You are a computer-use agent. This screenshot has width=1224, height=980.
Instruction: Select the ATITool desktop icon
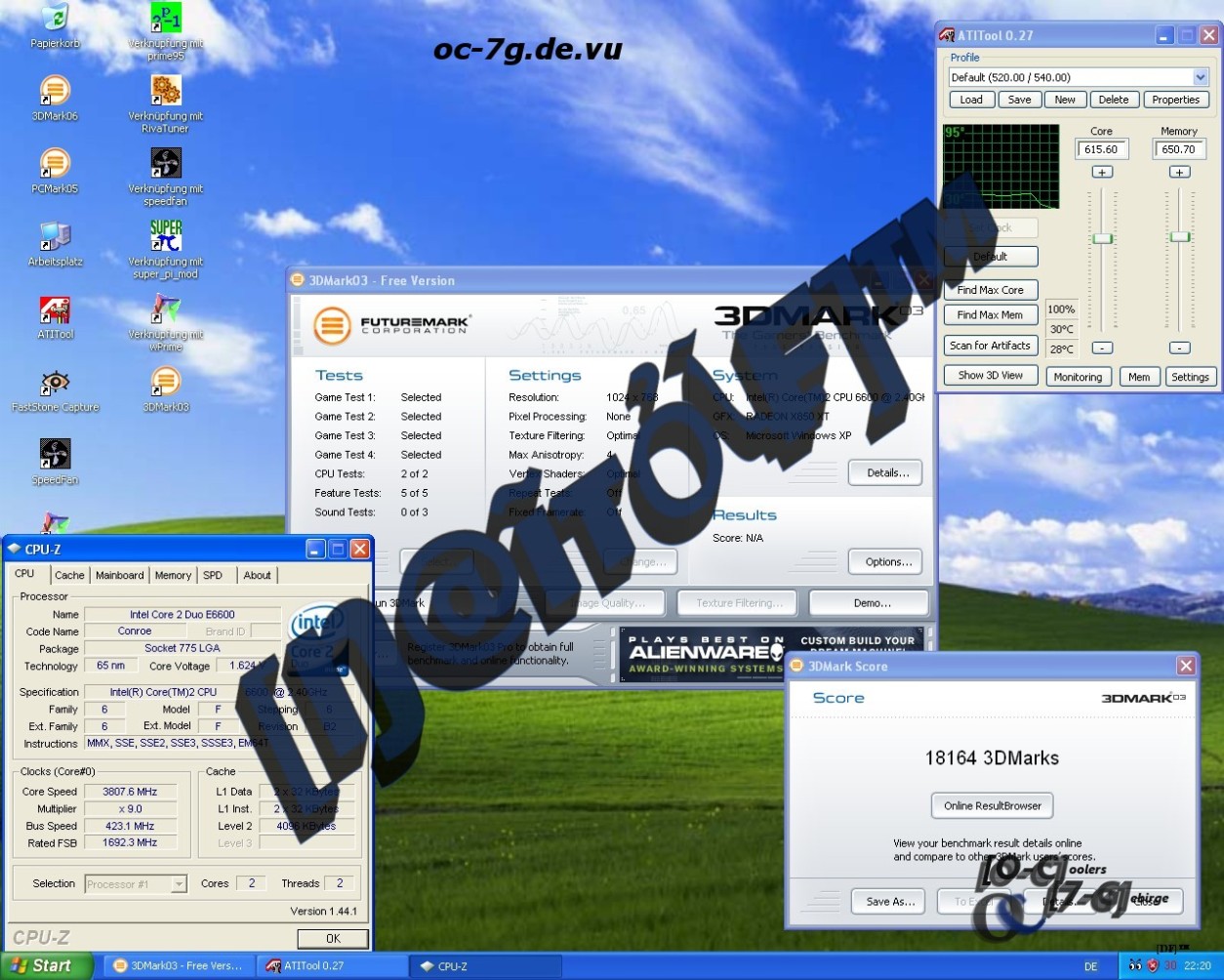[x=55, y=309]
